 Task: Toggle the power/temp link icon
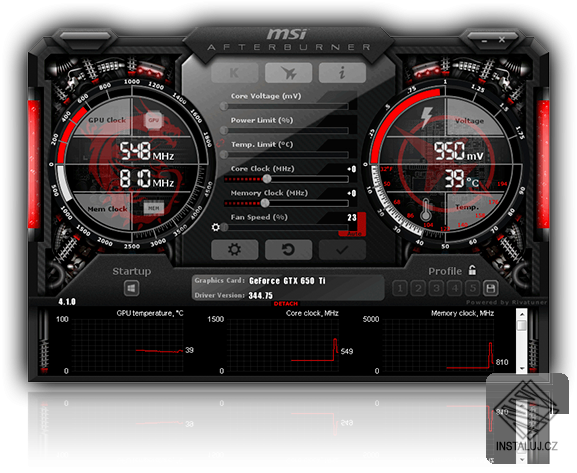[x=221, y=143]
